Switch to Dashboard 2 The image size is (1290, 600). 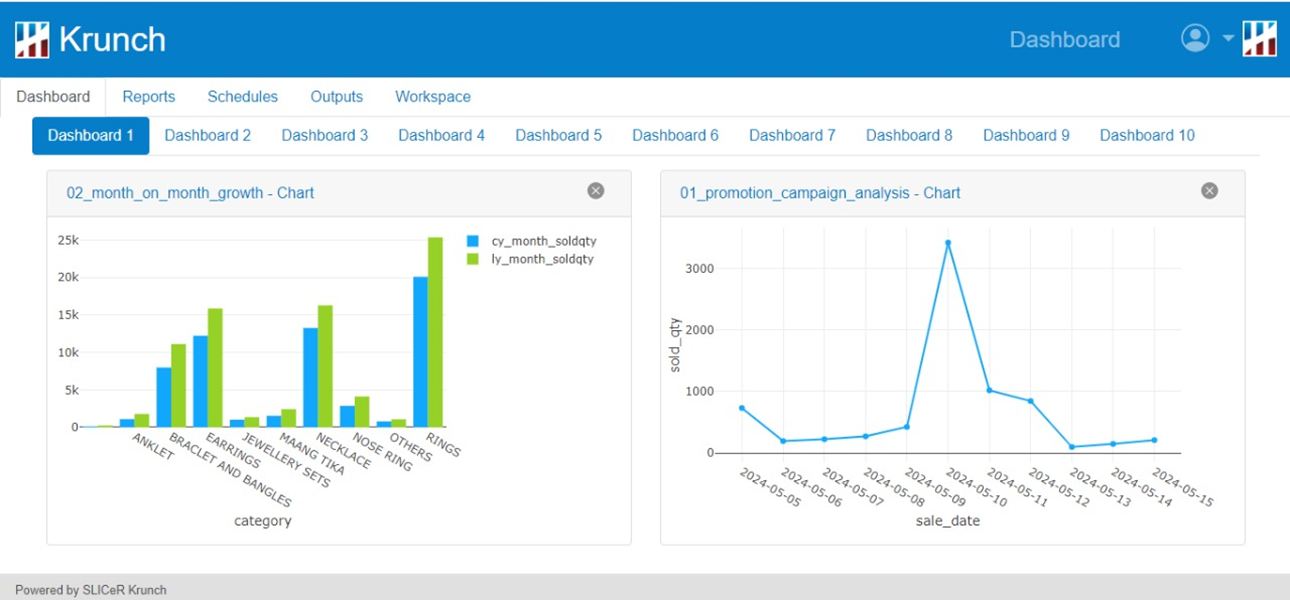tap(208, 136)
